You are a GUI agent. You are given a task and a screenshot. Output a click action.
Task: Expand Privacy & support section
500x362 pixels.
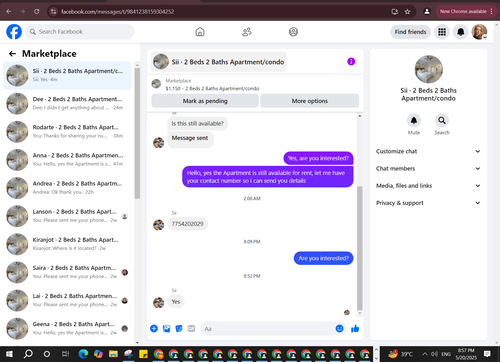[428, 203]
